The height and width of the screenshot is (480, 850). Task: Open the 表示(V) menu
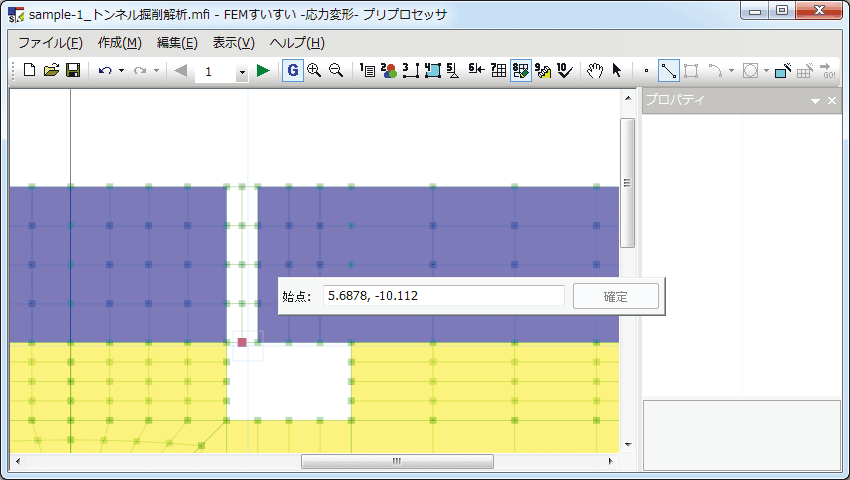pyautogui.click(x=234, y=43)
